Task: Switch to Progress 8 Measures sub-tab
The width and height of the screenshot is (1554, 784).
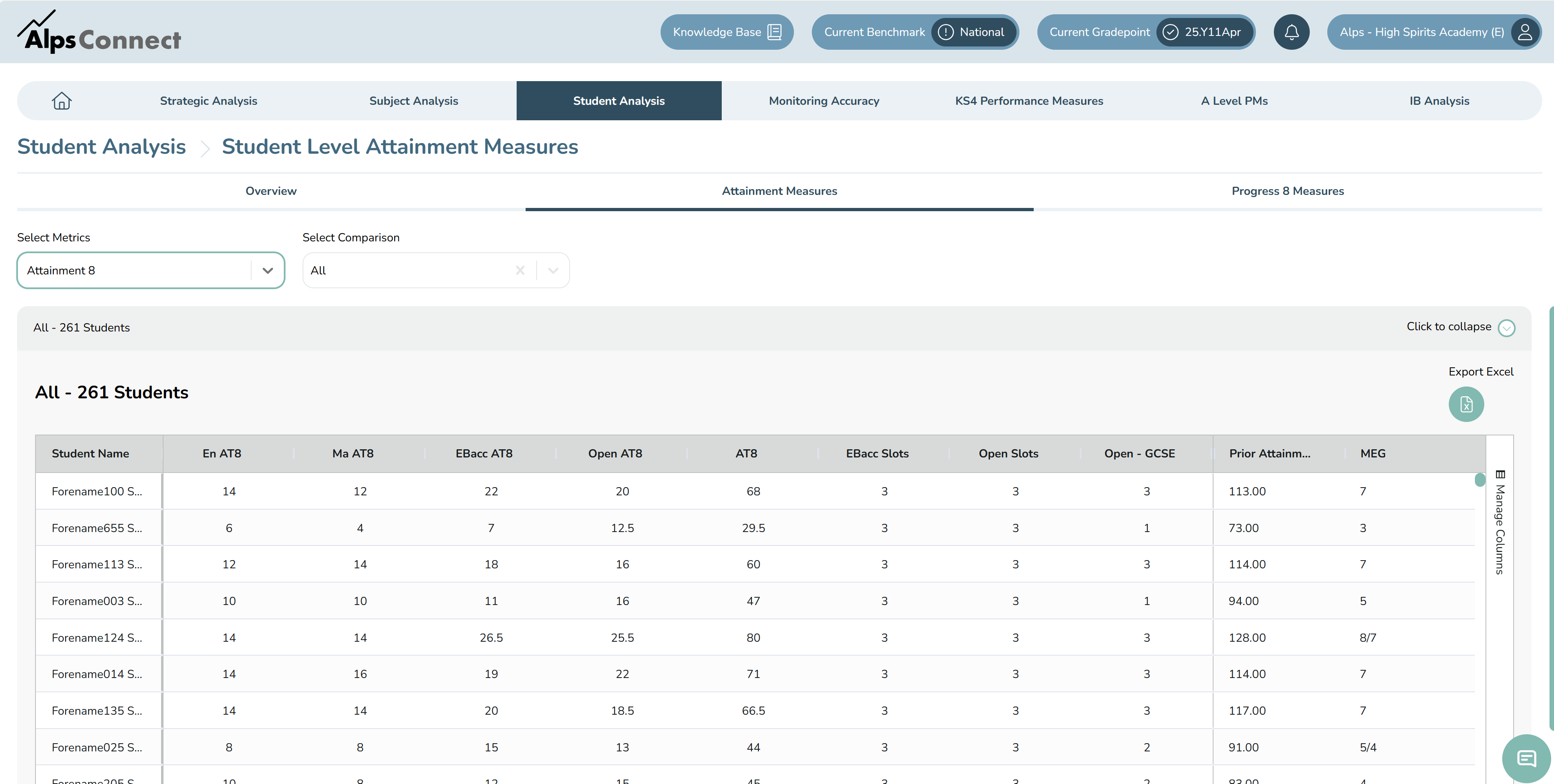Action: tap(1287, 191)
